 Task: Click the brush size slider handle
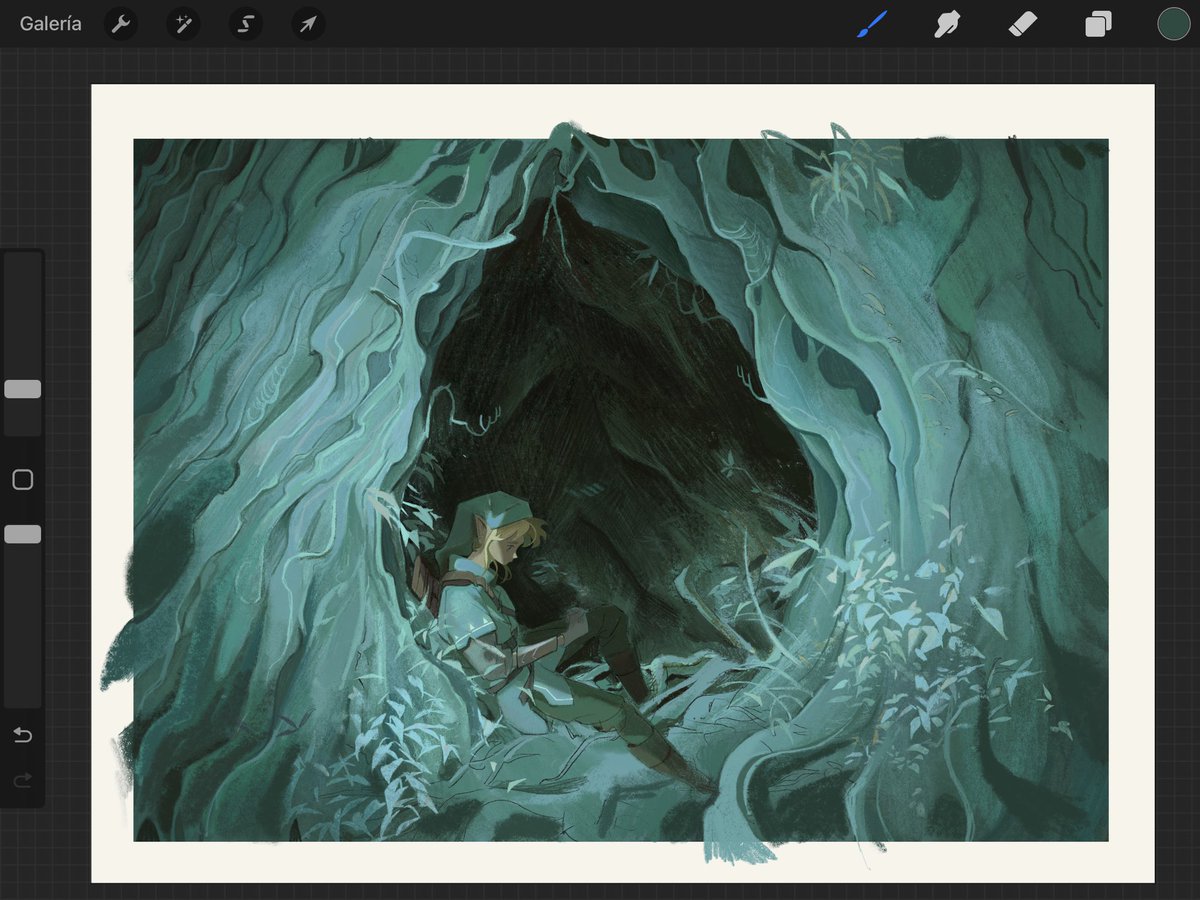click(23, 389)
